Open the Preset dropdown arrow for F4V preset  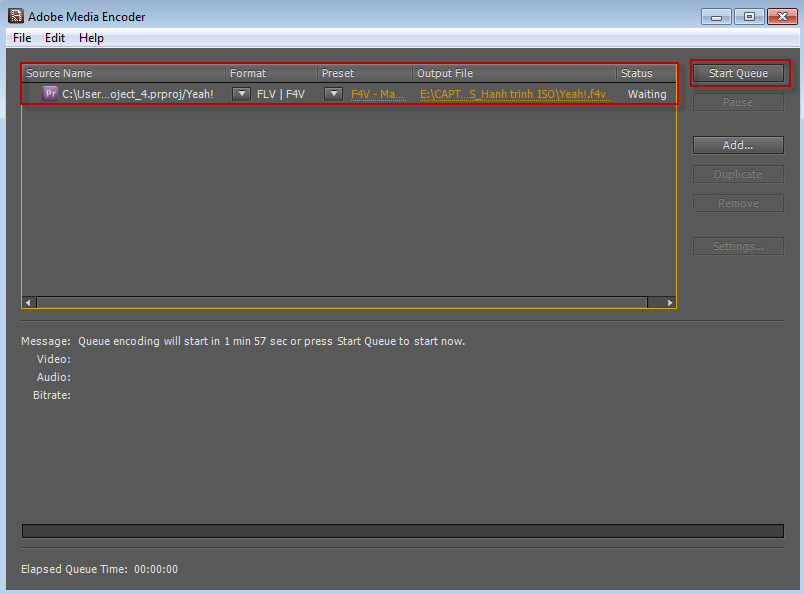(x=333, y=94)
